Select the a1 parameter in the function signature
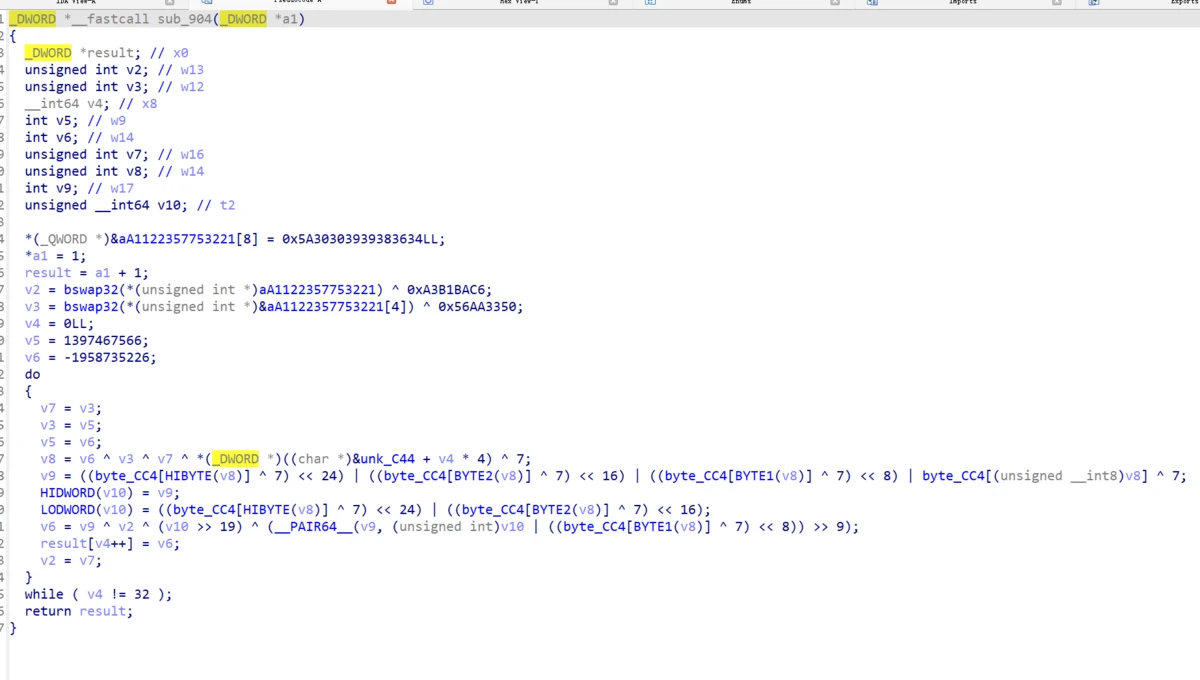This screenshot has height=680, width=1200. click(x=291, y=19)
